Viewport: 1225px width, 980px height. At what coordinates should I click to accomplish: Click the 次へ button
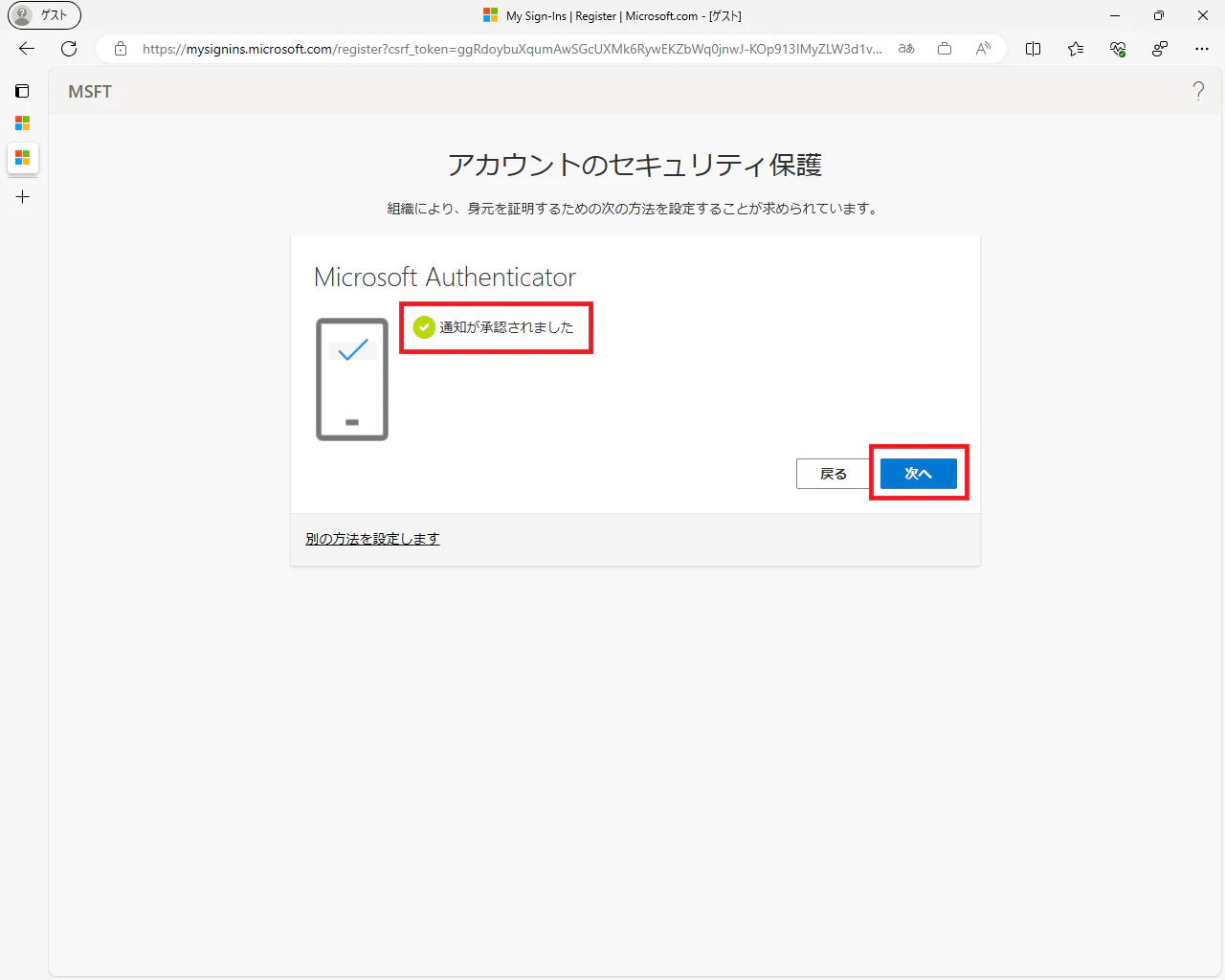click(x=919, y=474)
